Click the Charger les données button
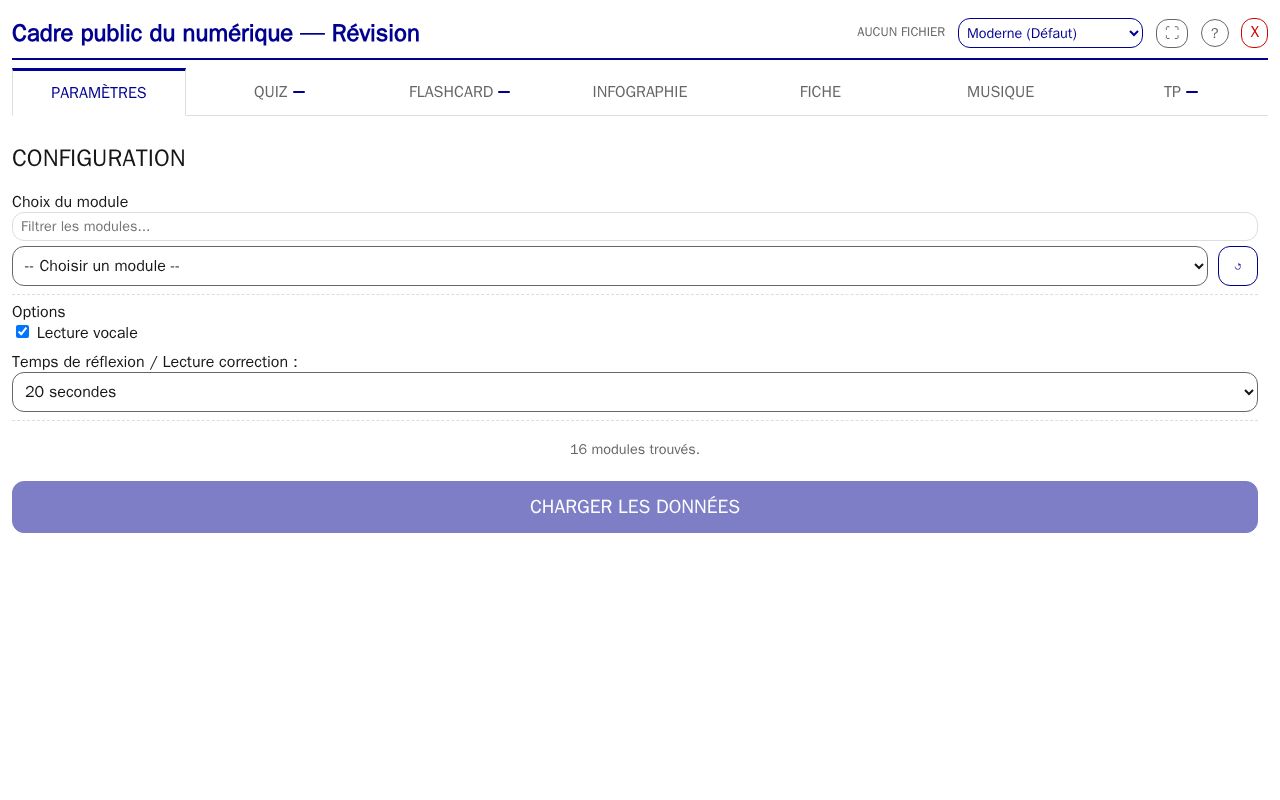1280x800 pixels. [x=635, y=507]
